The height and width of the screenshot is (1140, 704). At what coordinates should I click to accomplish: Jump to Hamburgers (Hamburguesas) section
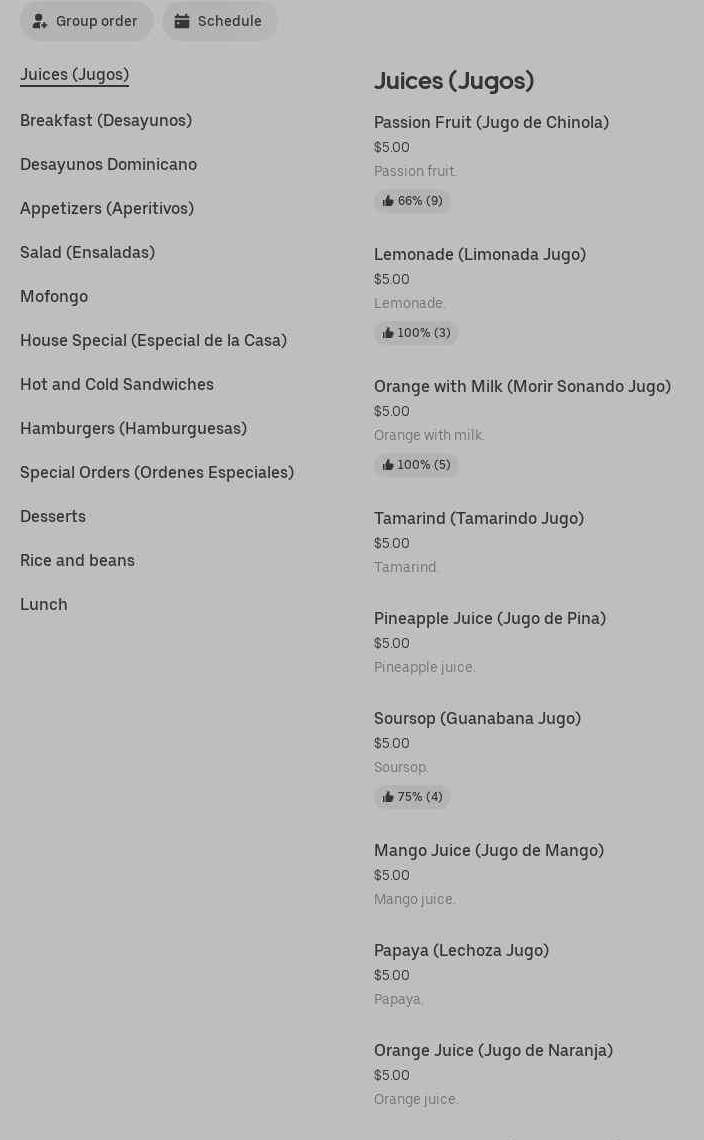(x=133, y=429)
